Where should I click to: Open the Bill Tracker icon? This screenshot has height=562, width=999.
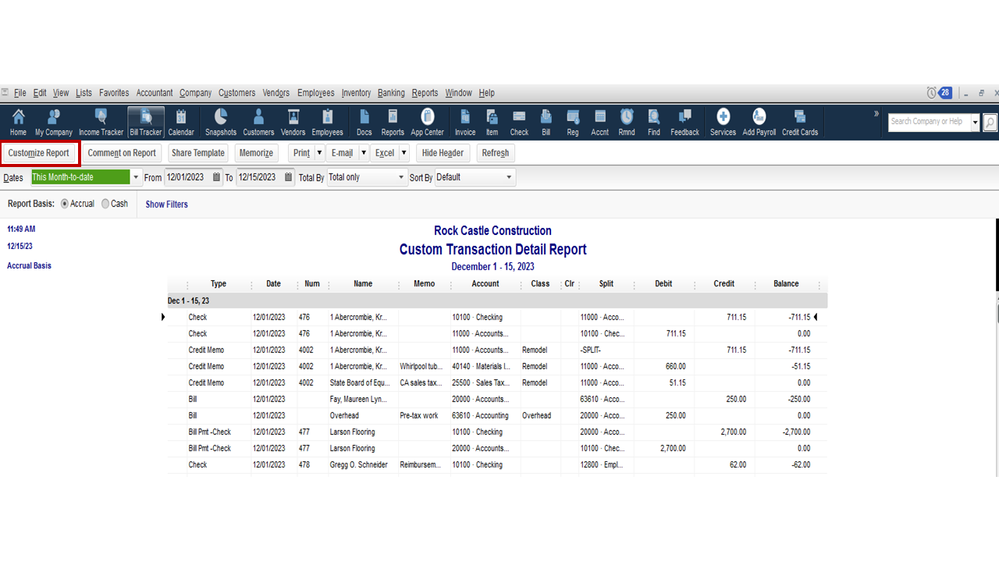pyautogui.click(x=146, y=122)
